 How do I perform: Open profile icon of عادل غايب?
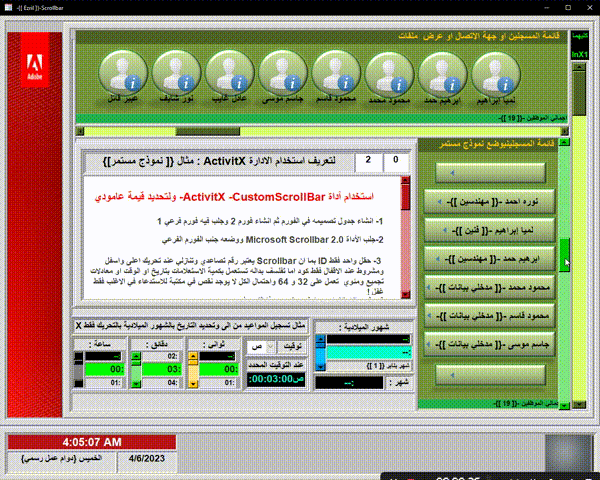pyautogui.click(x=229, y=73)
